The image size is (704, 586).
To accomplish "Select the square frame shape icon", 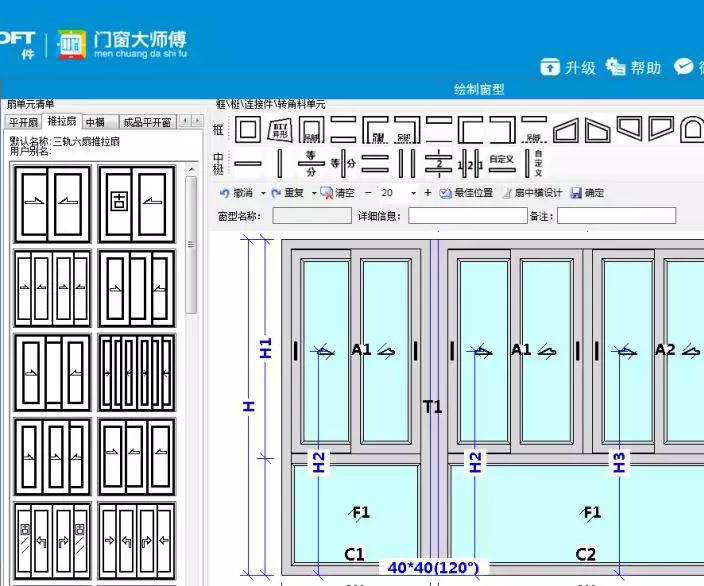I will point(248,129).
